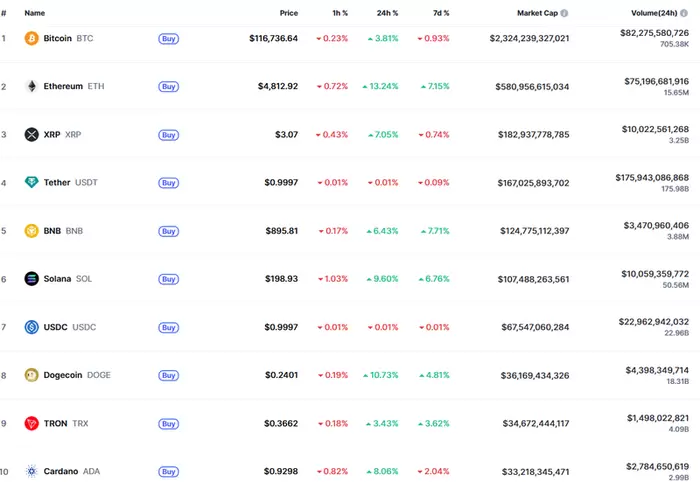Click the Solana logo icon
The height and width of the screenshot is (482, 700).
31,278
